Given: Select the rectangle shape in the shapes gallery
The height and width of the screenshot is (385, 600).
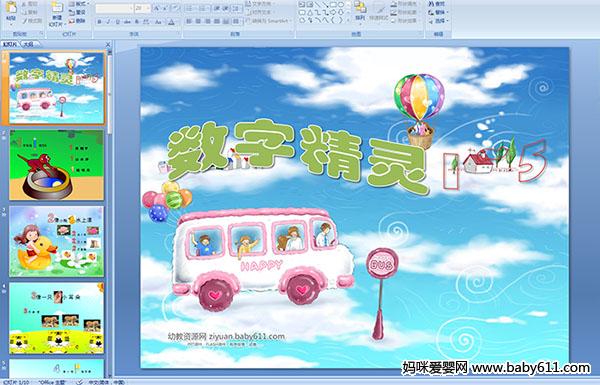Looking at the screenshot, I should pos(333,5).
